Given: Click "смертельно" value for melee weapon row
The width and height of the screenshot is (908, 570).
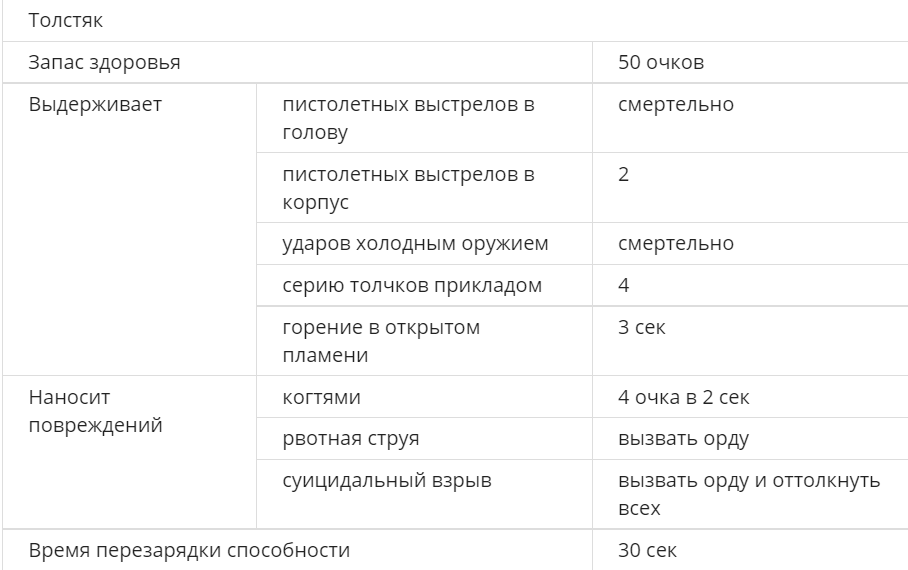Looking at the screenshot, I should point(675,243).
